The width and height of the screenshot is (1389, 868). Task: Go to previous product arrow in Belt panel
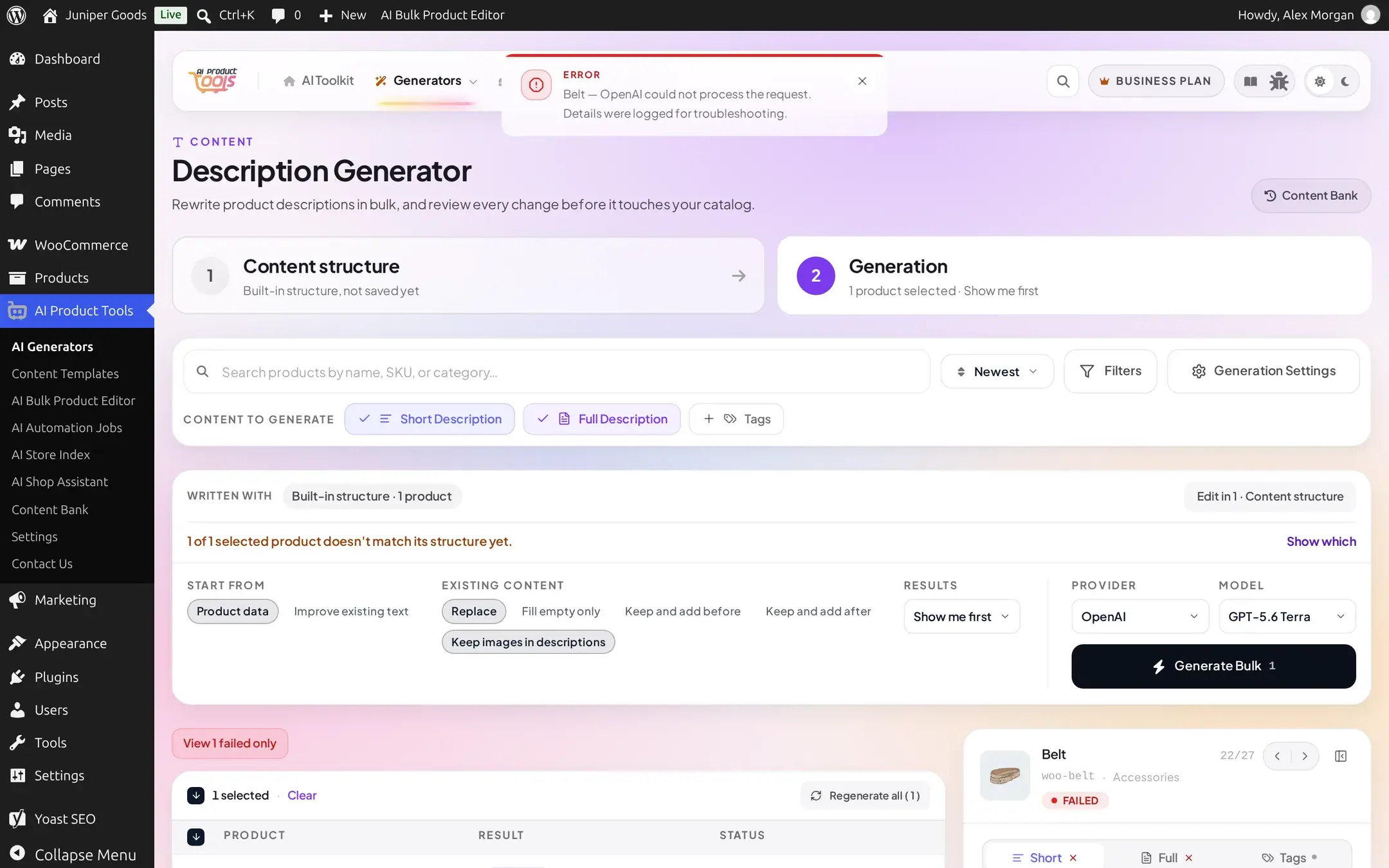(x=1277, y=756)
